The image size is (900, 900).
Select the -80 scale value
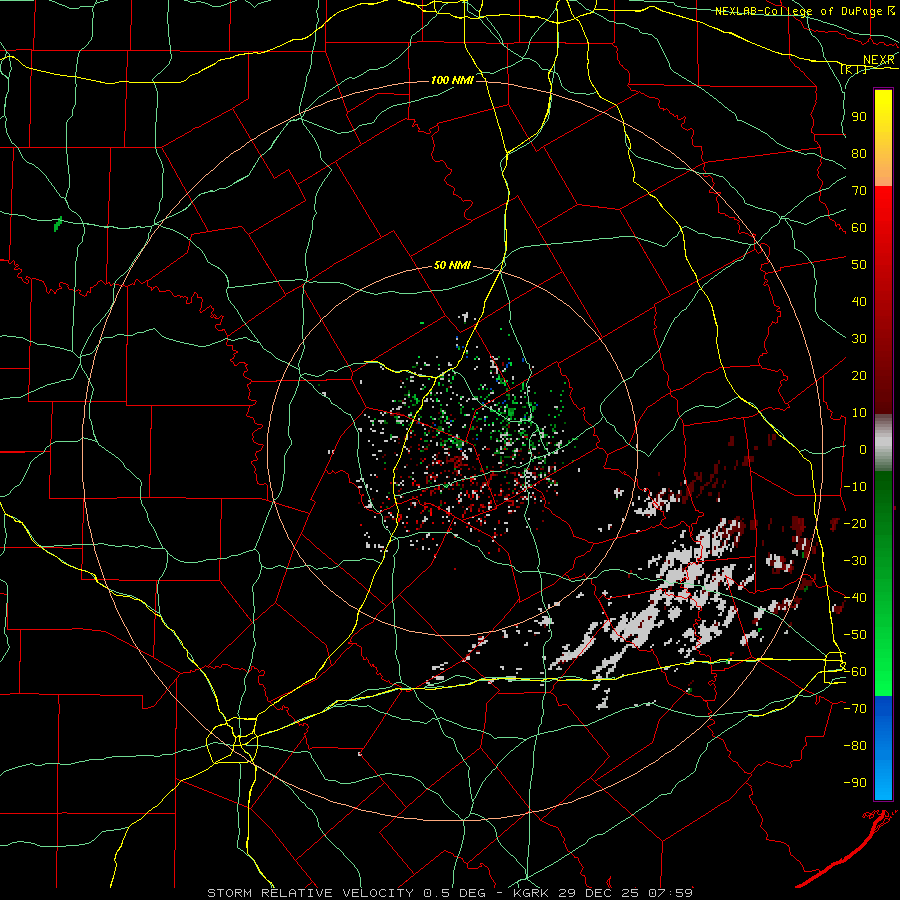856,746
